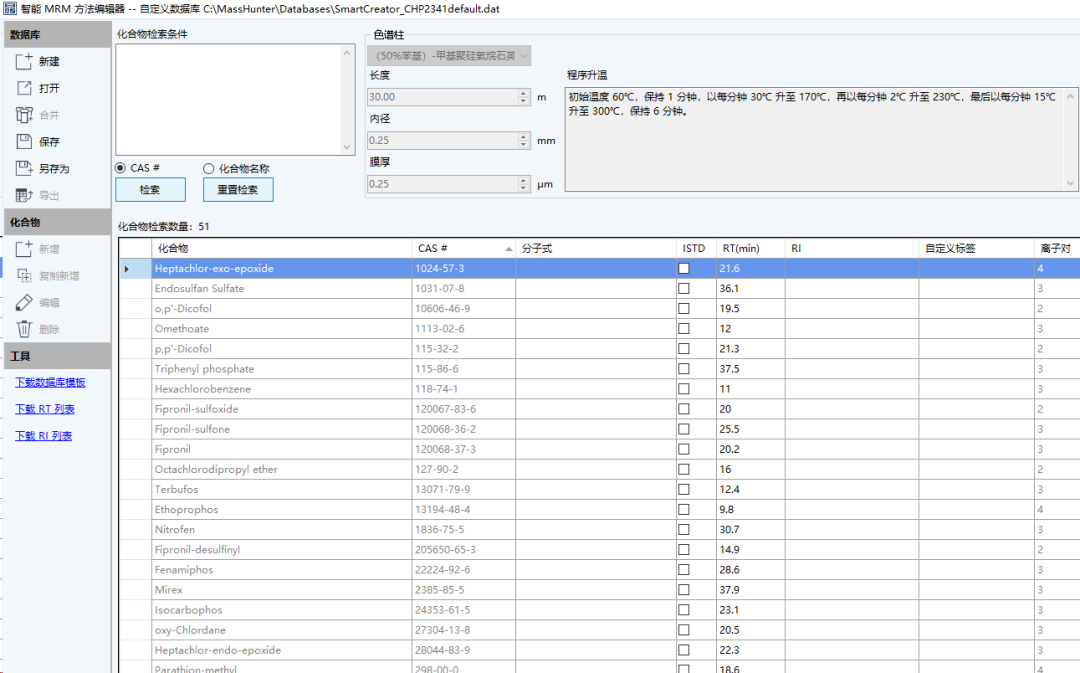Click the 分子式 column header
The width and height of the screenshot is (1080, 673).
596,249
